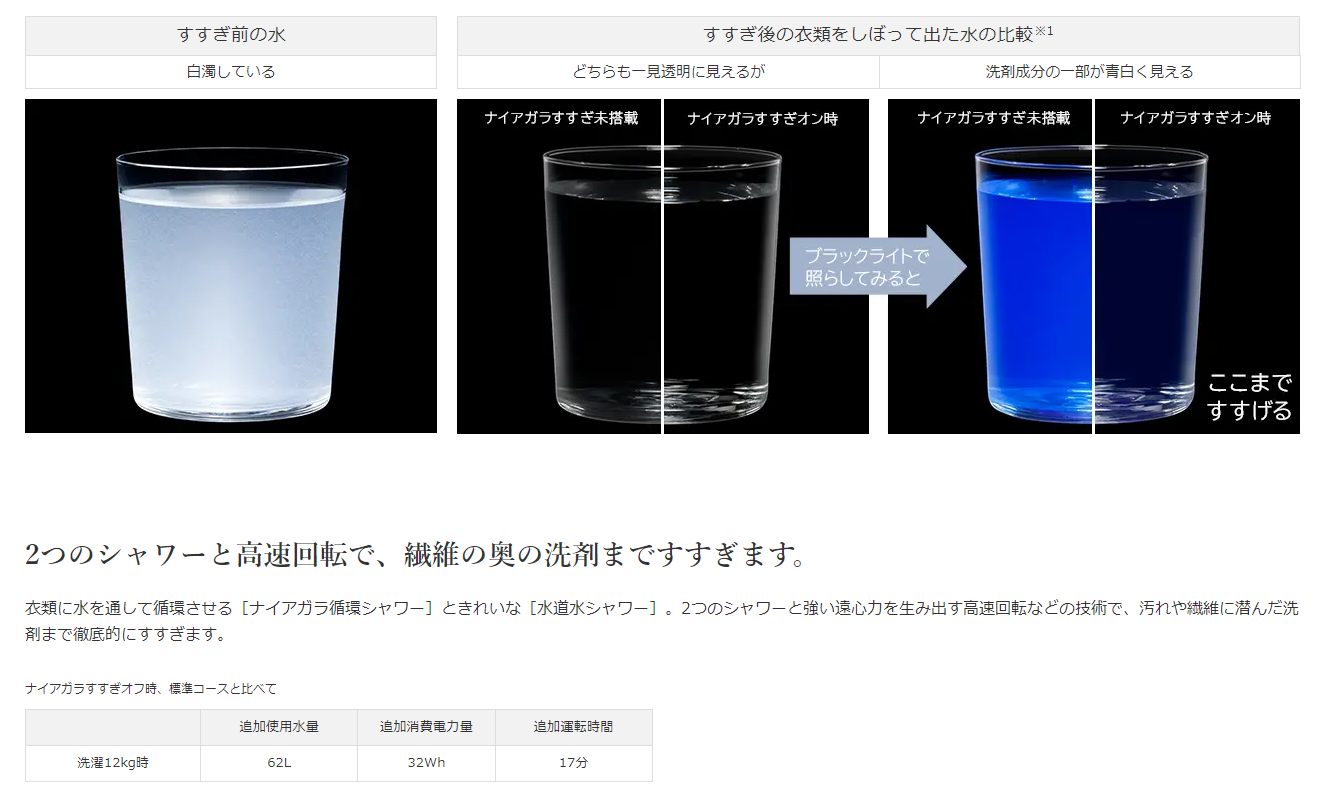
Task: Click the 32Wh table cell
Action: (x=426, y=763)
